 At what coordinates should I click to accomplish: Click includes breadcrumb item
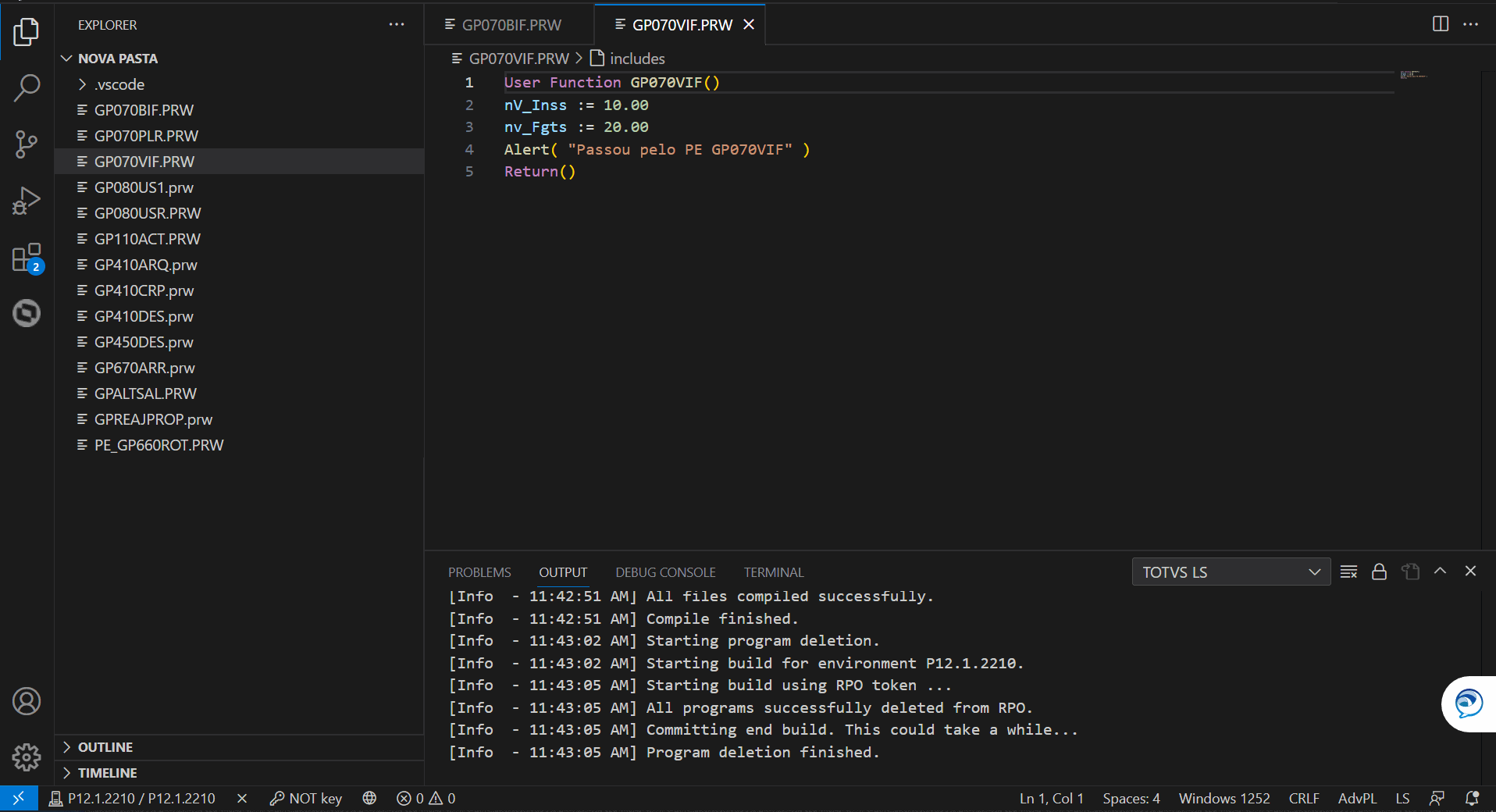[628, 59]
